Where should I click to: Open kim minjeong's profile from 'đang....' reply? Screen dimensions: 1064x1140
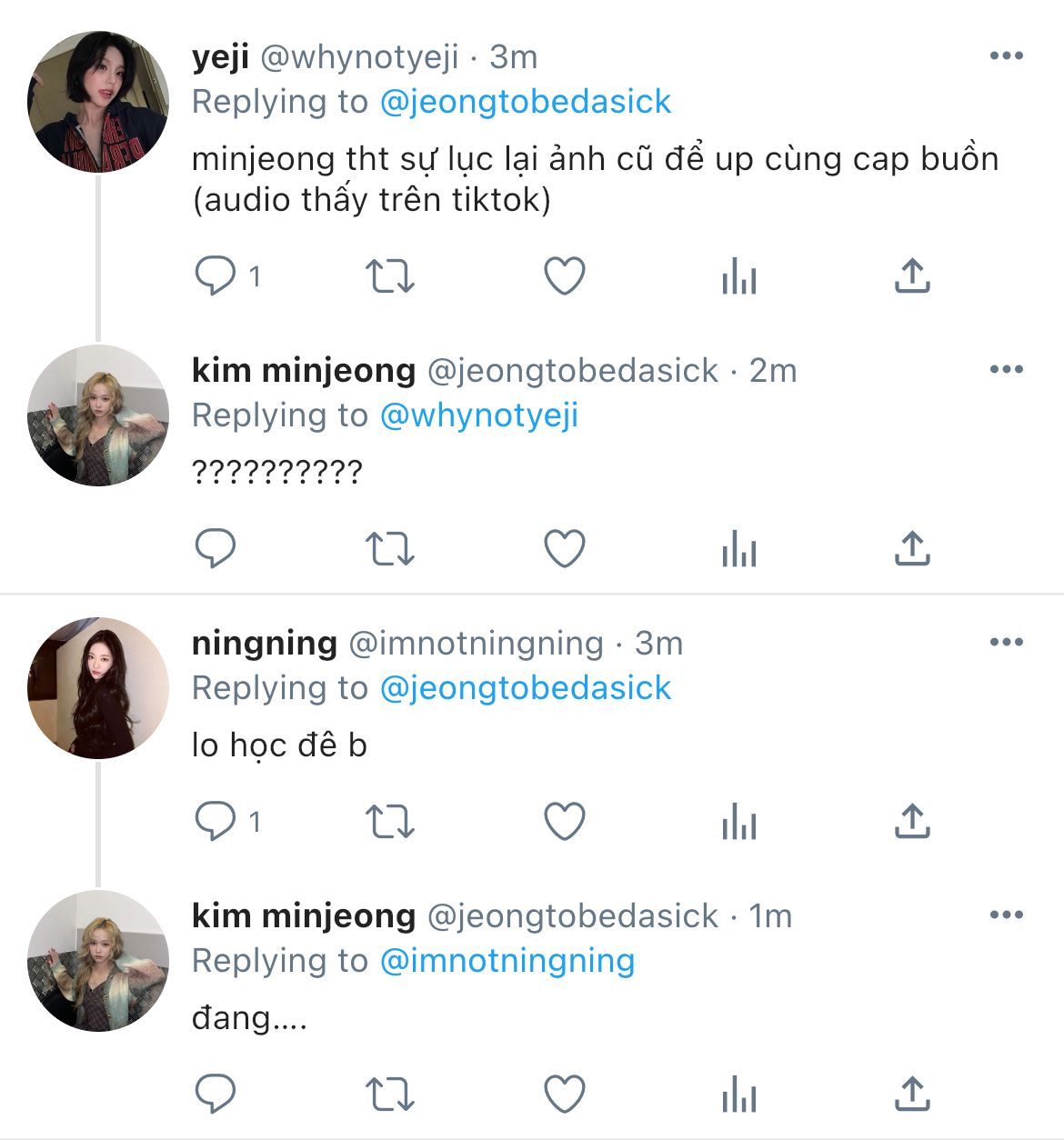pyautogui.click(x=98, y=961)
